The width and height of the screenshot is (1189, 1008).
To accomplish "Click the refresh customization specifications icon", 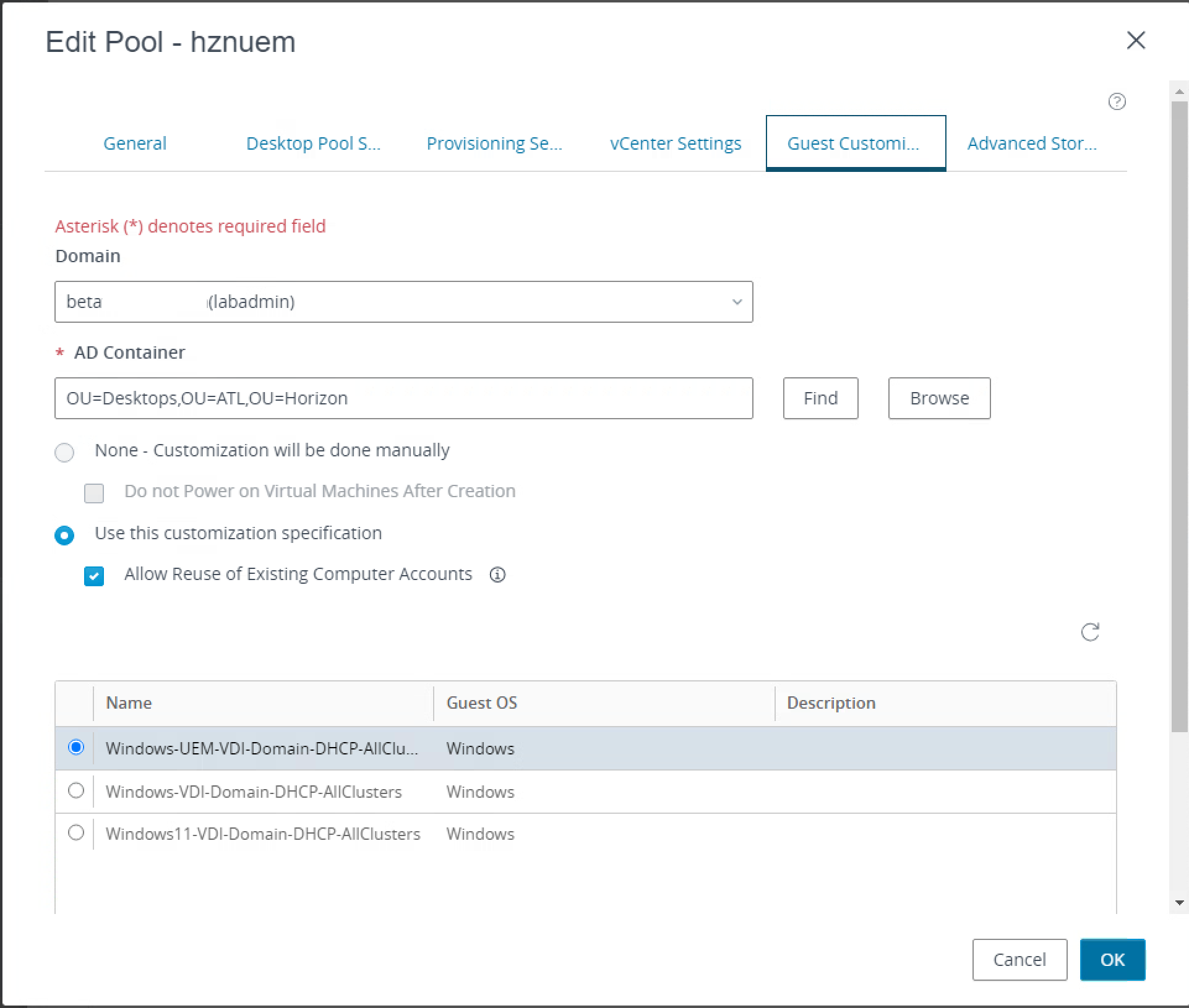I will (1090, 632).
